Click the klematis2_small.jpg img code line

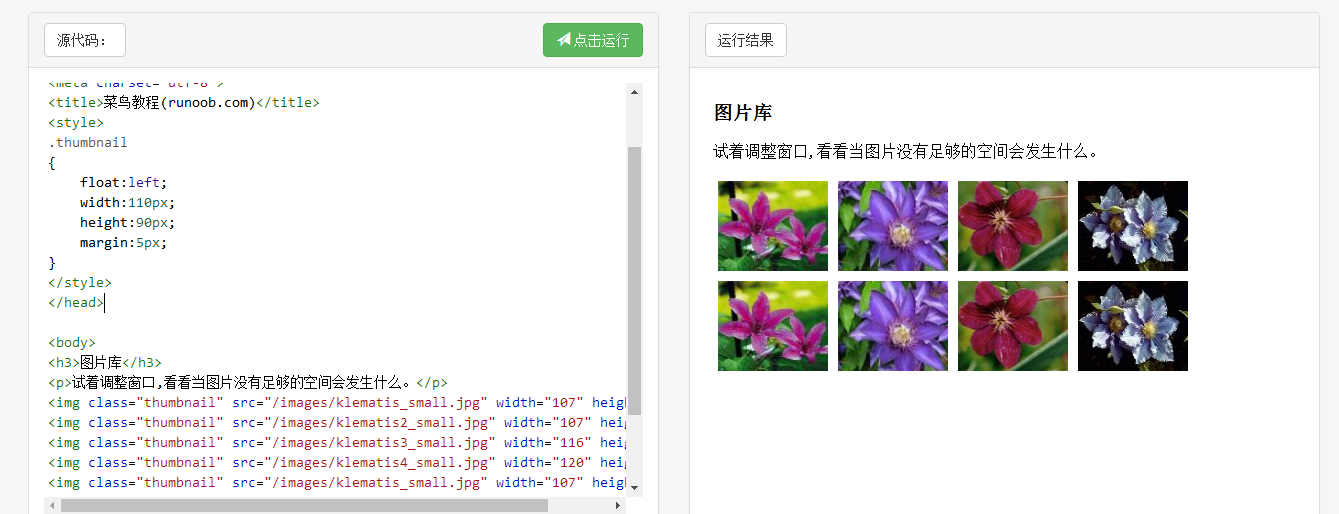tap(337, 422)
